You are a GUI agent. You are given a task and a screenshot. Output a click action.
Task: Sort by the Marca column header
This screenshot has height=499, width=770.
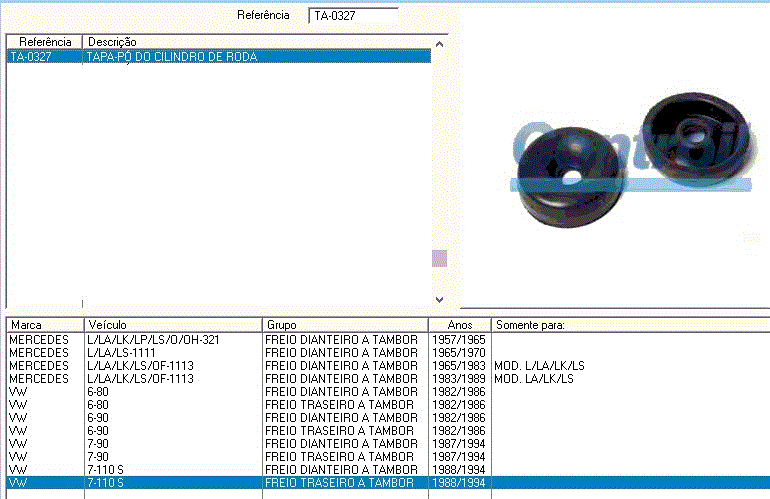click(44, 325)
